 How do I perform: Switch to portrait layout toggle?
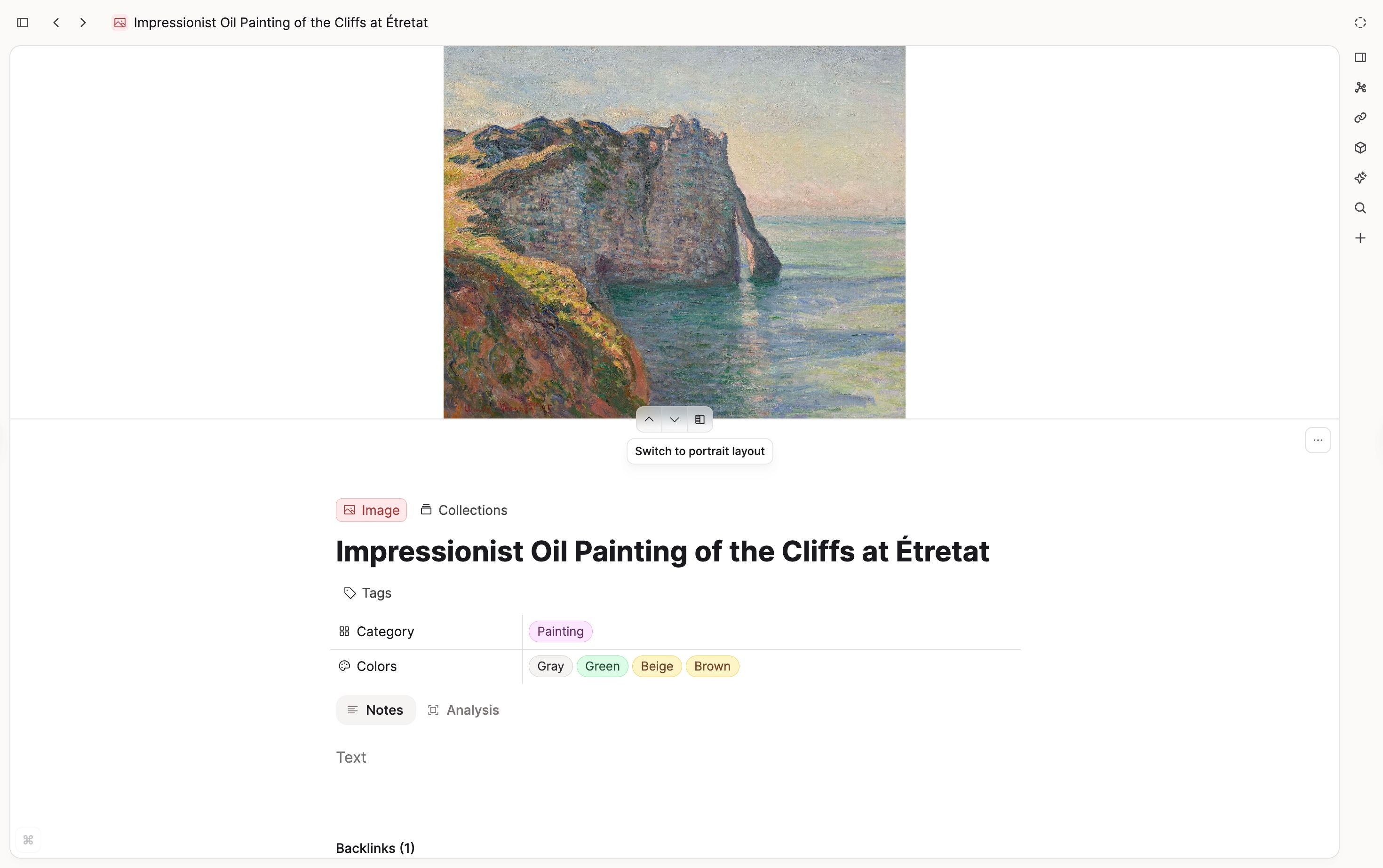click(699, 419)
